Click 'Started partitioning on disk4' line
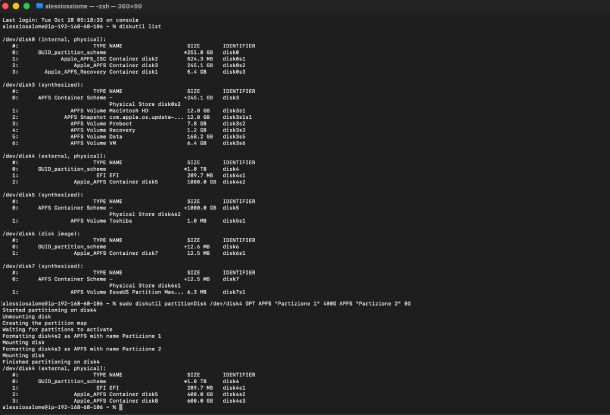 [49, 310]
